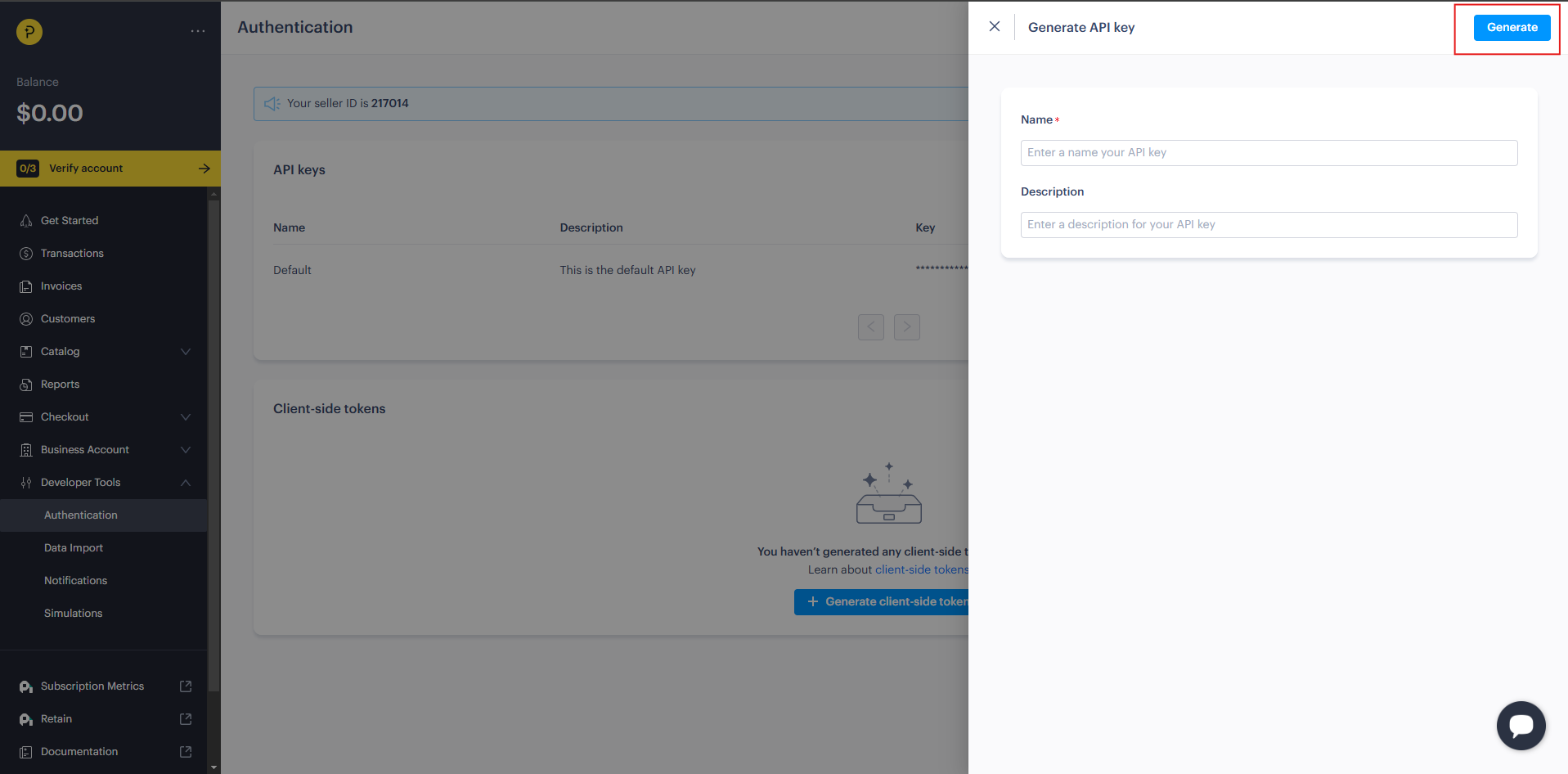The height and width of the screenshot is (774, 1568).
Task: Expand the Checkout menu chevron
Action: pos(186,417)
